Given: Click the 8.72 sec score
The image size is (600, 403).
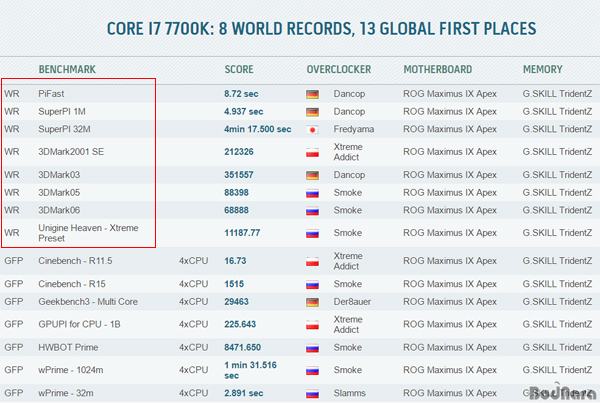Looking at the screenshot, I should point(241,94).
